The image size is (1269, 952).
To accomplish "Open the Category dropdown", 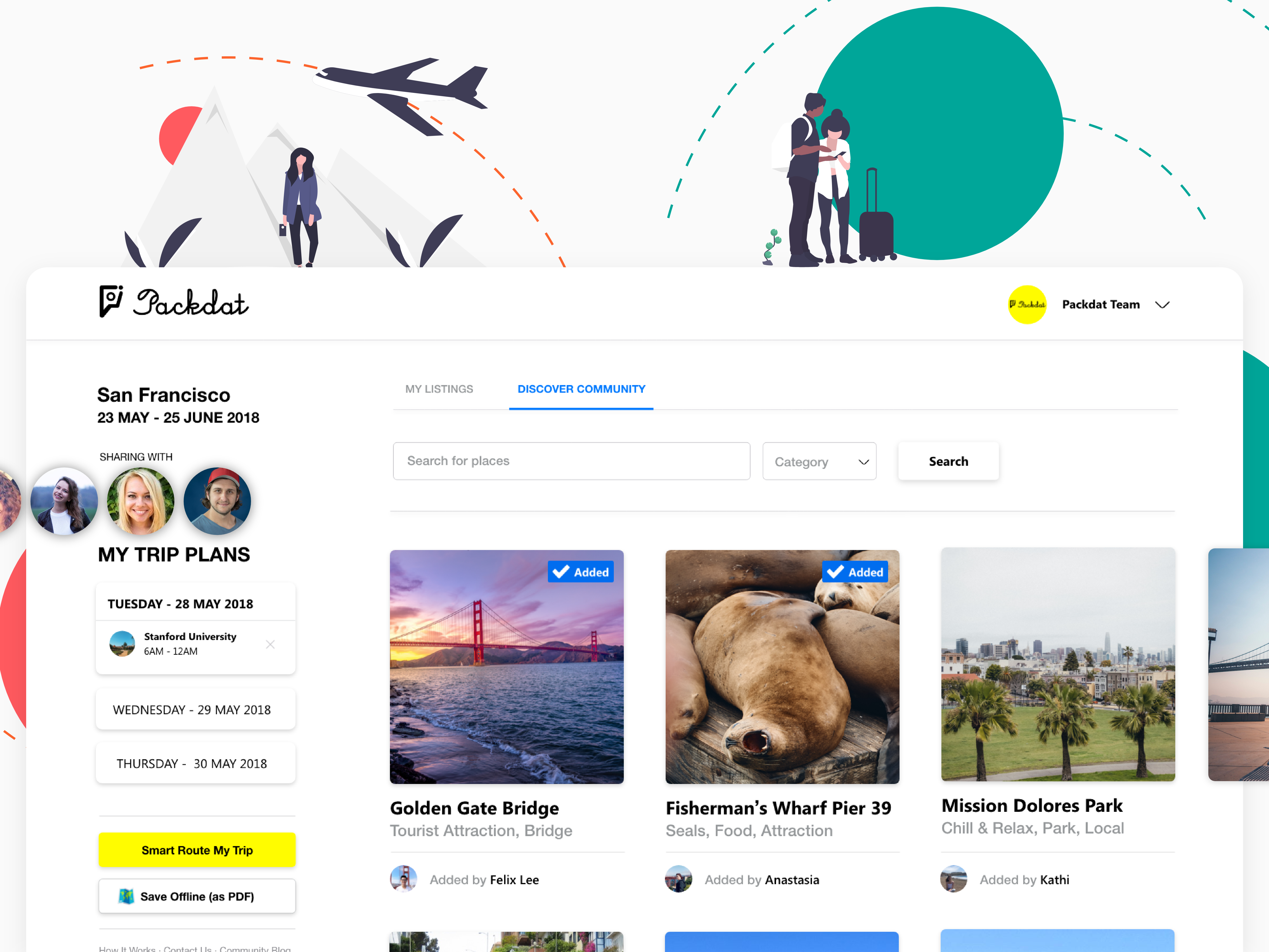I will [819, 461].
